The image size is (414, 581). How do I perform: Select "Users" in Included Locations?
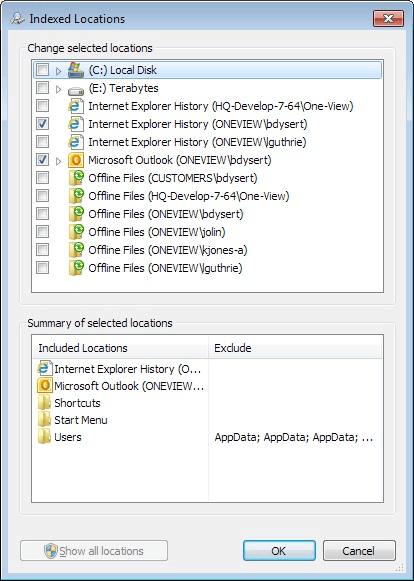click(68, 437)
